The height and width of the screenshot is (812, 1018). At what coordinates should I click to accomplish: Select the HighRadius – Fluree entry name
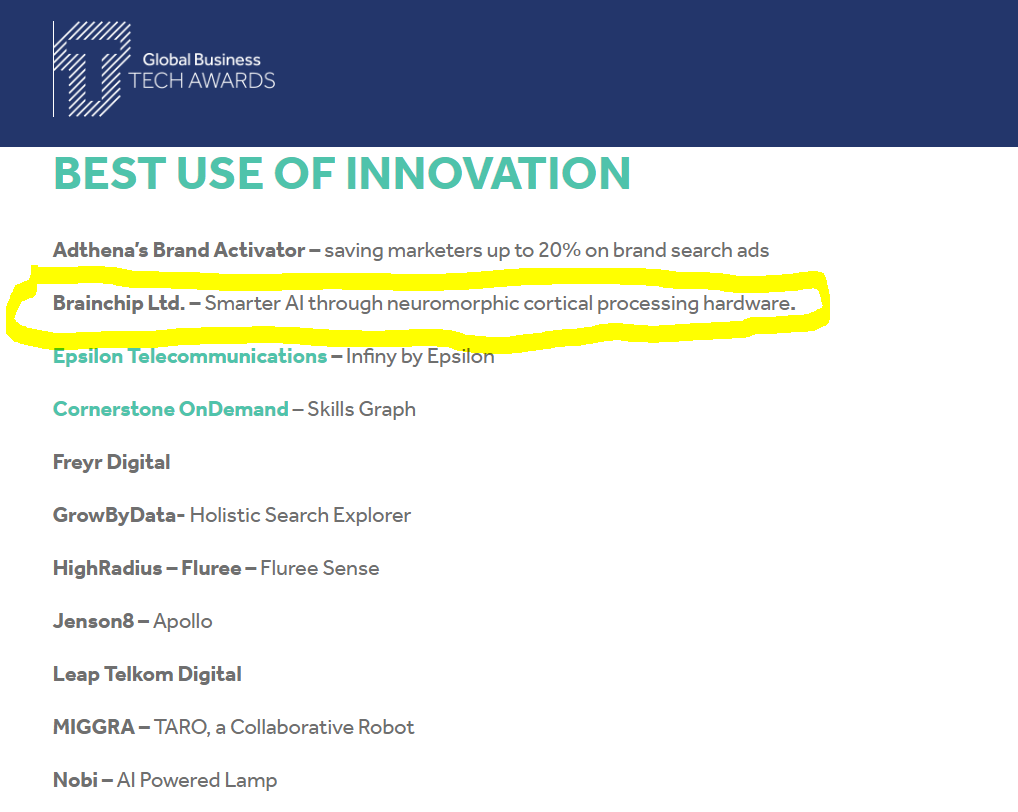click(146, 568)
